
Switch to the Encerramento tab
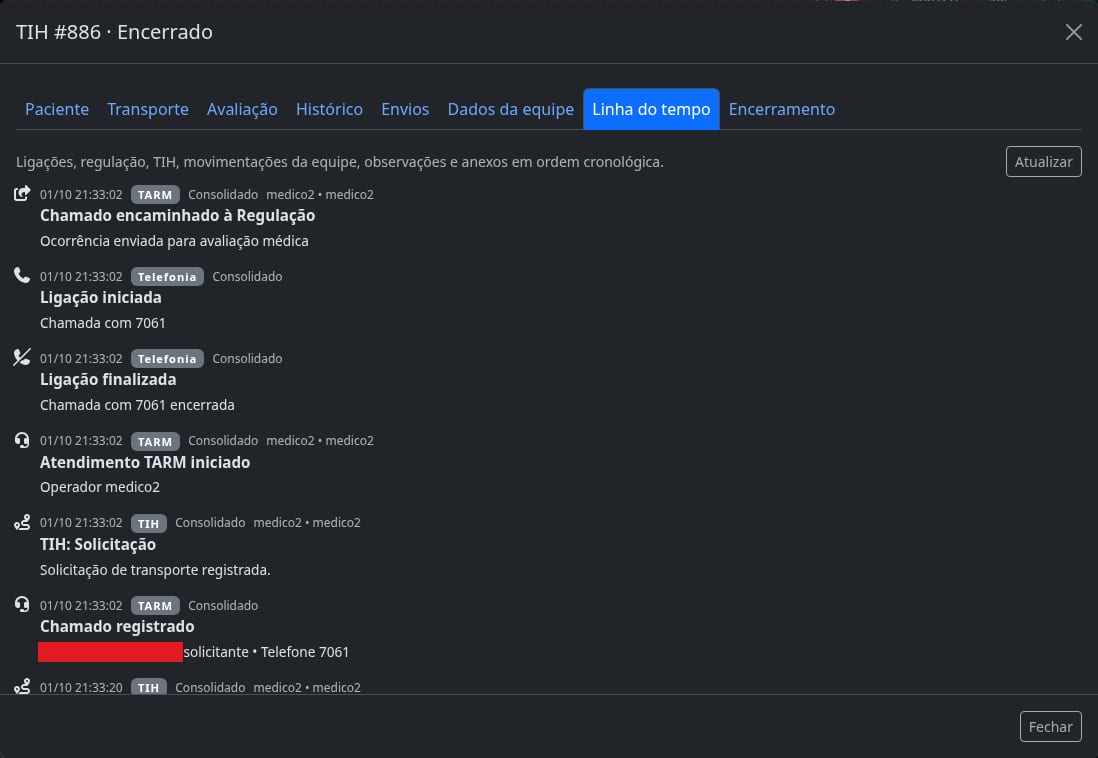(781, 109)
